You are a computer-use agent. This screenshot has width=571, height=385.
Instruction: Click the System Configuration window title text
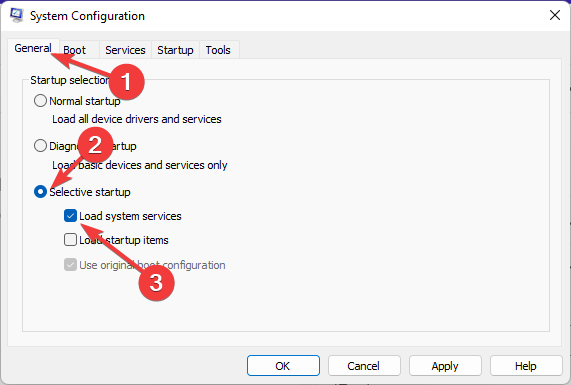click(x=87, y=16)
